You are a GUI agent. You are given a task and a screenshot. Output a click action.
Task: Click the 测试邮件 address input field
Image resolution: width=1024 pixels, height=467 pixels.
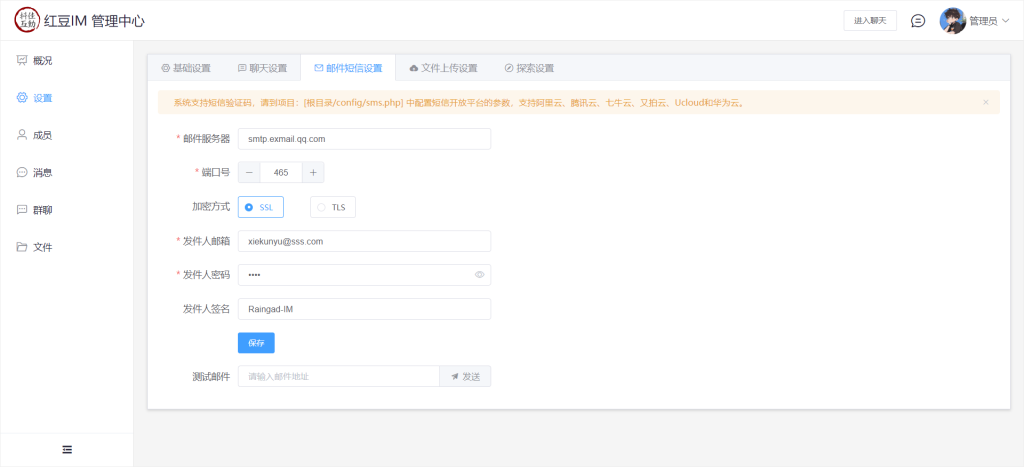pyautogui.click(x=338, y=376)
